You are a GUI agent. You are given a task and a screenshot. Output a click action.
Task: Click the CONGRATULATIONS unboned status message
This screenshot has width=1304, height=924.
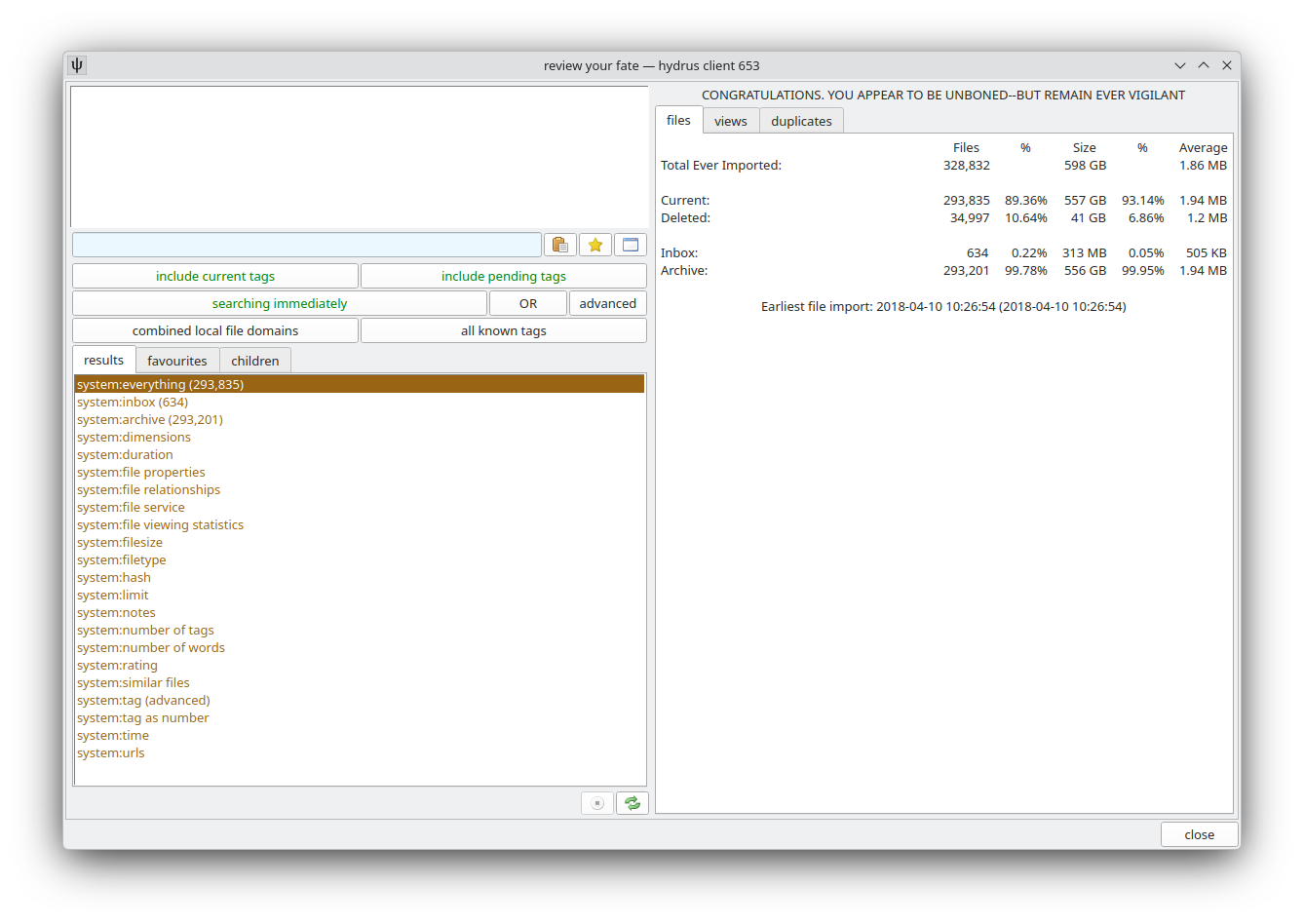943,95
